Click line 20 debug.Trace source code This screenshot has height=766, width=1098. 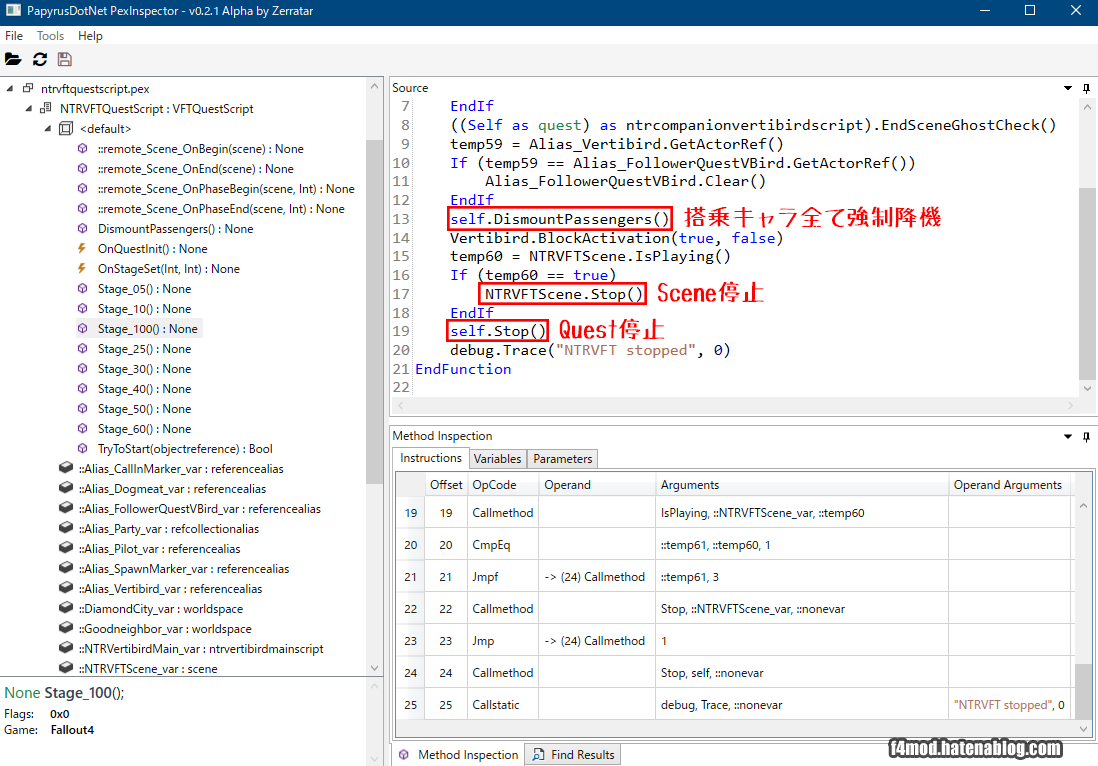click(590, 350)
